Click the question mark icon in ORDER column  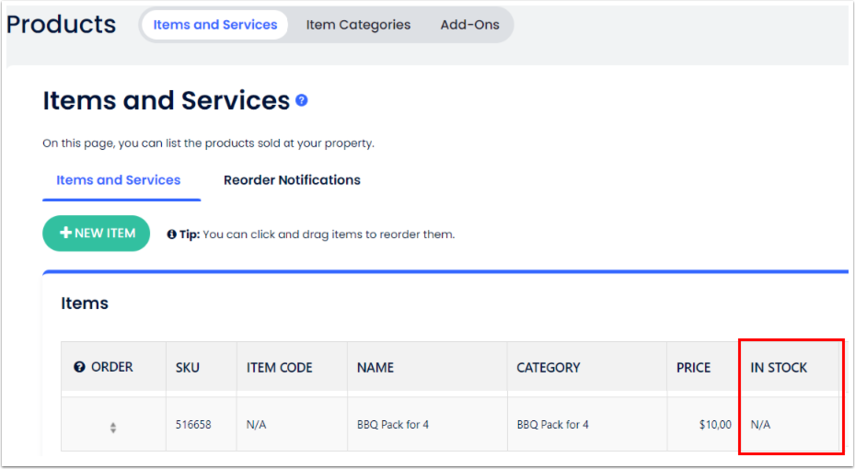pyautogui.click(x=80, y=367)
